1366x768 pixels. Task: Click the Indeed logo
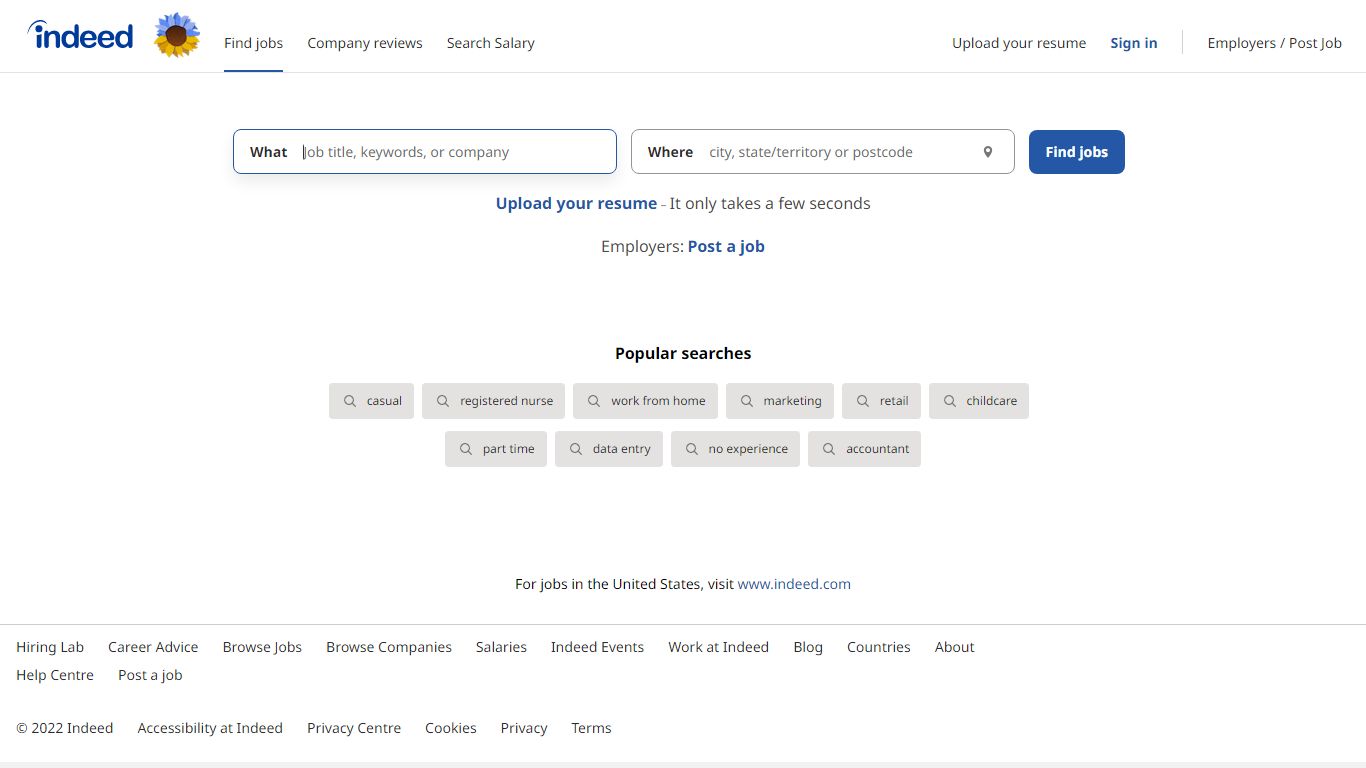80,36
